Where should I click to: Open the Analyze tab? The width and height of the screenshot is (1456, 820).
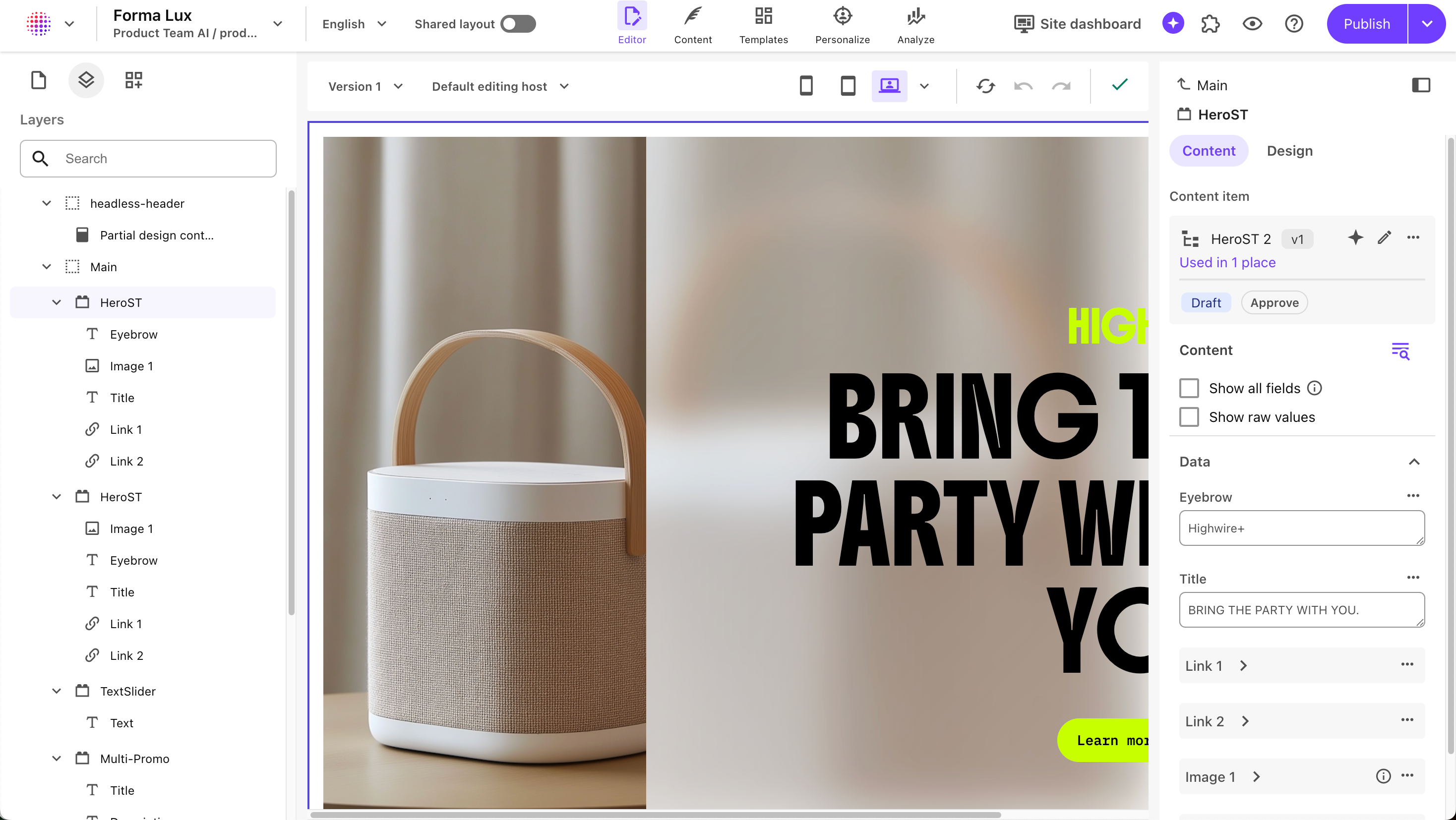(915, 24)
